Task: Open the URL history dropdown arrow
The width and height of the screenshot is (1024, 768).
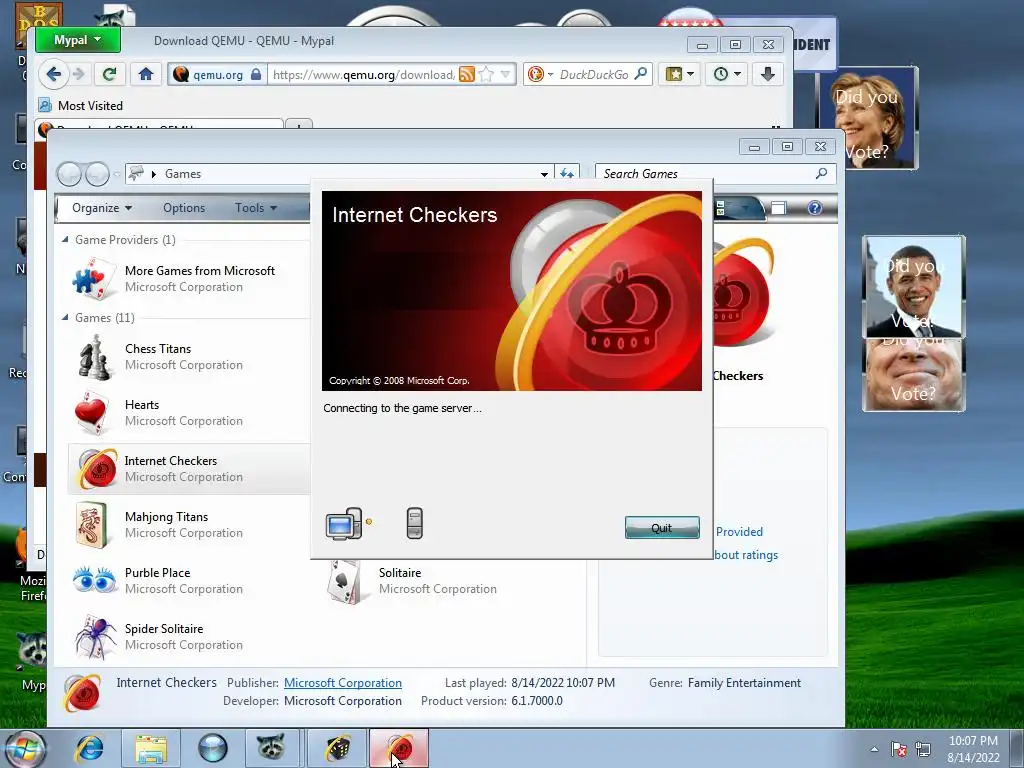Action: 505,74
